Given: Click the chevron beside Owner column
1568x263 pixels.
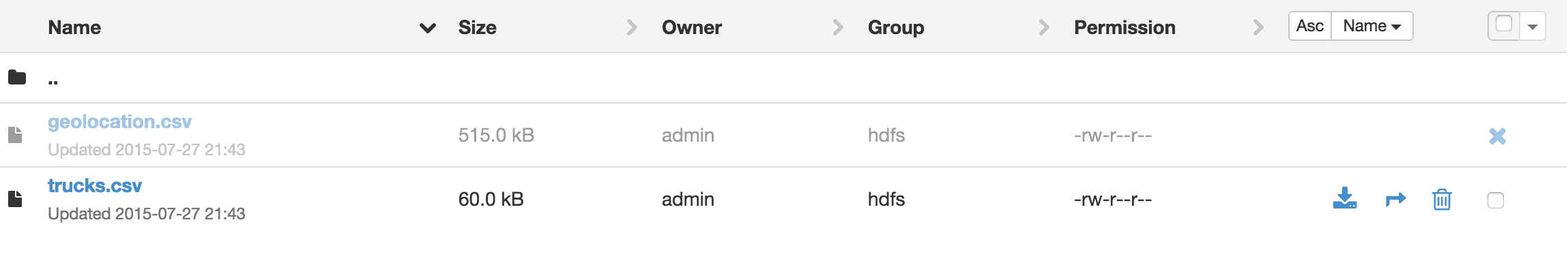Looking at the screenshot, I should click(838, 27).
